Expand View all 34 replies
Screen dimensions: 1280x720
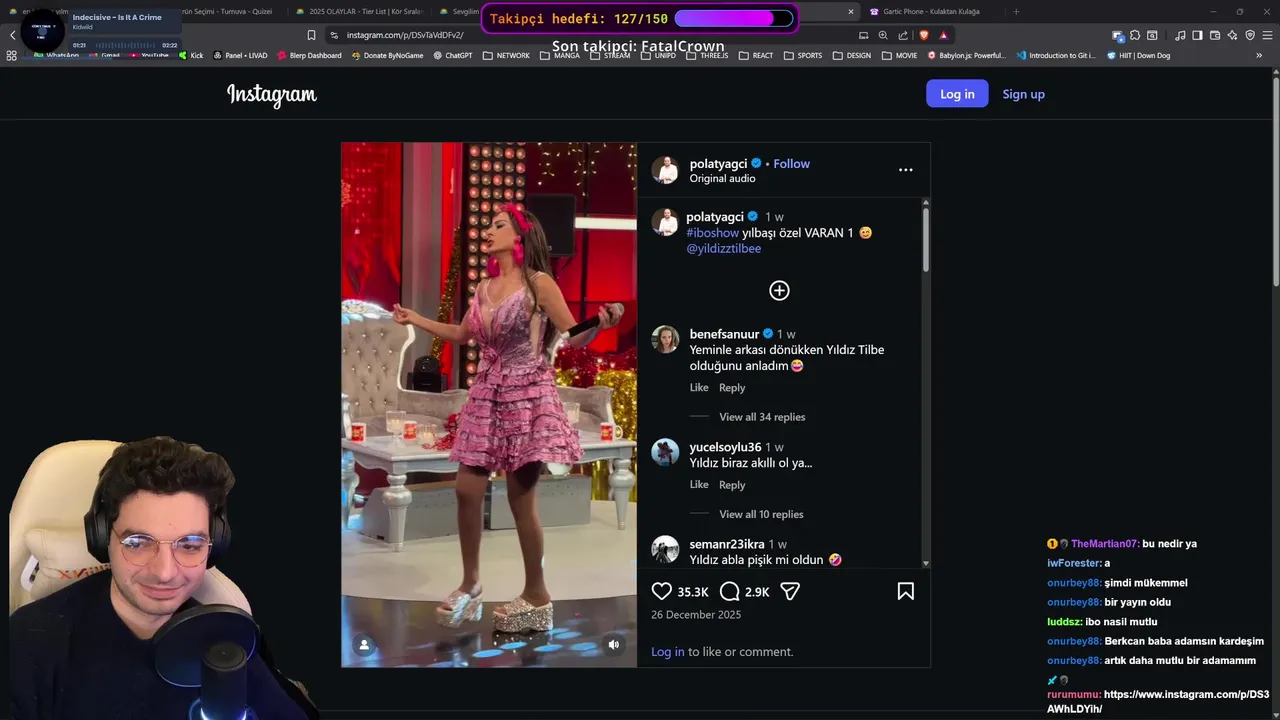(762, 417)
